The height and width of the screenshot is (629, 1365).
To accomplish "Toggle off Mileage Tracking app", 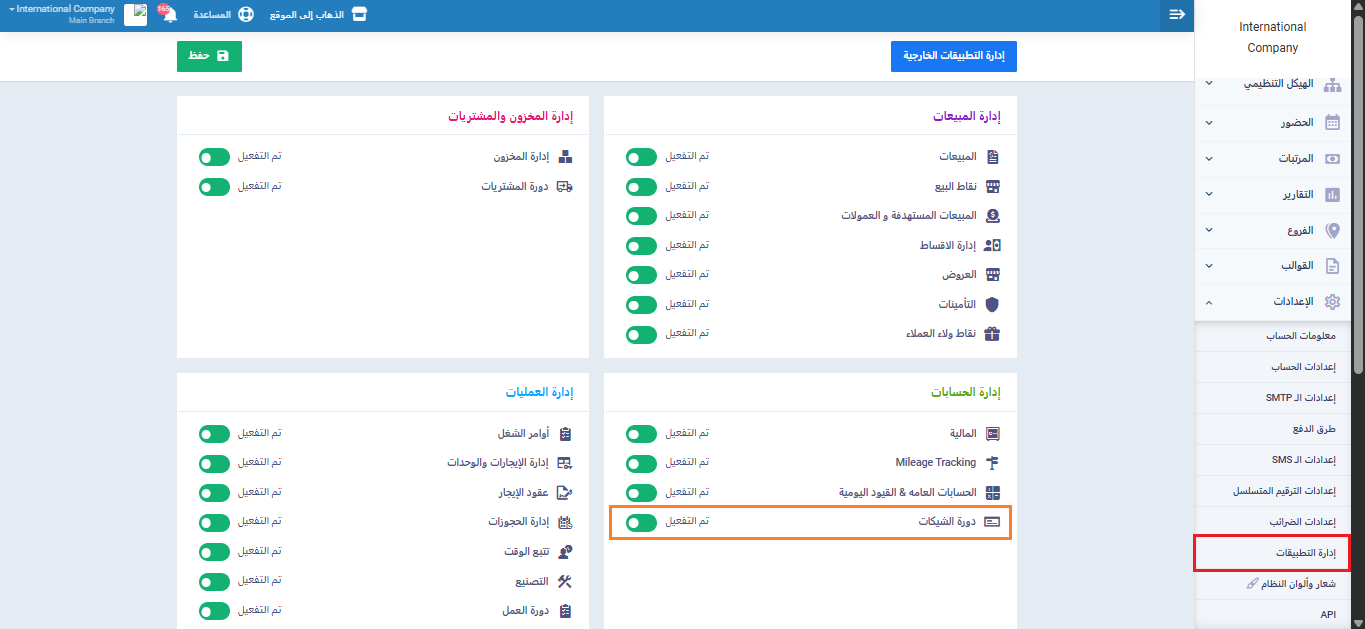I will pos(641,463).
